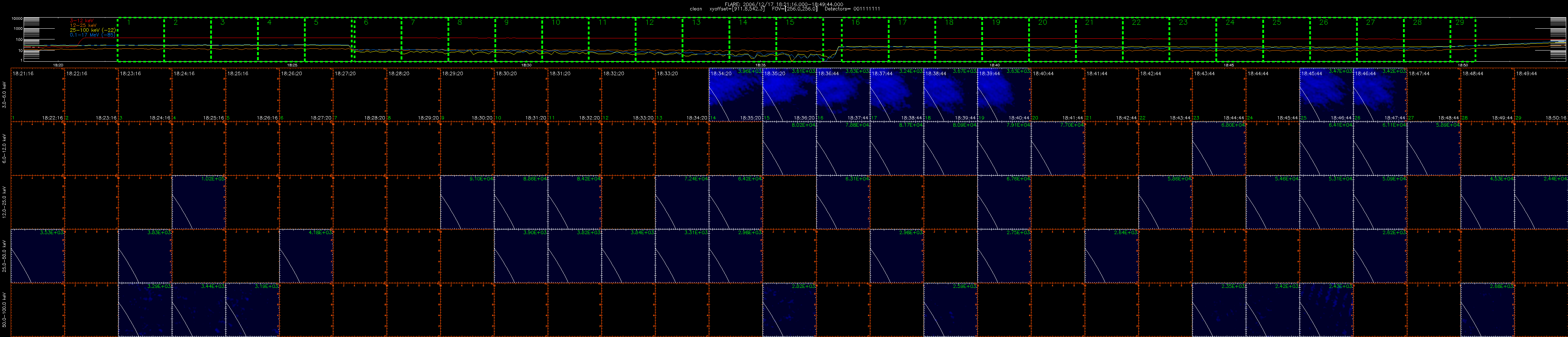Viewport: 1568px width, 337px height.
Task: Open the 12–25 keV image labeled 1.02E+05
Action: click(x=199, y=202)
